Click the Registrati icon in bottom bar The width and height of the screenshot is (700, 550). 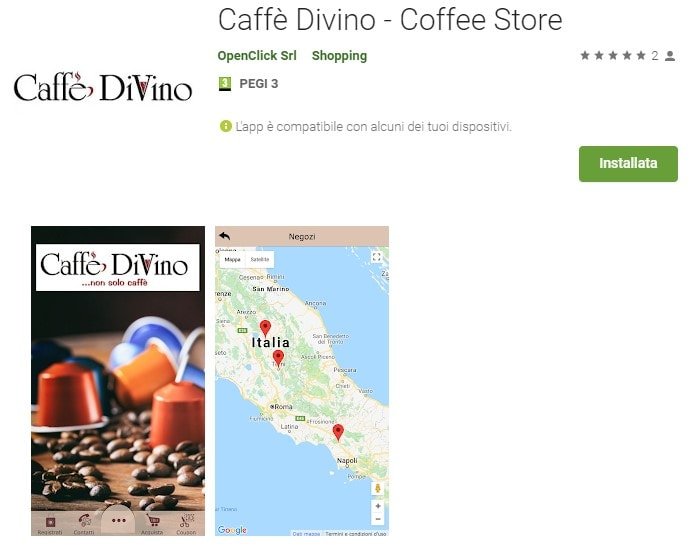(50, 521)
